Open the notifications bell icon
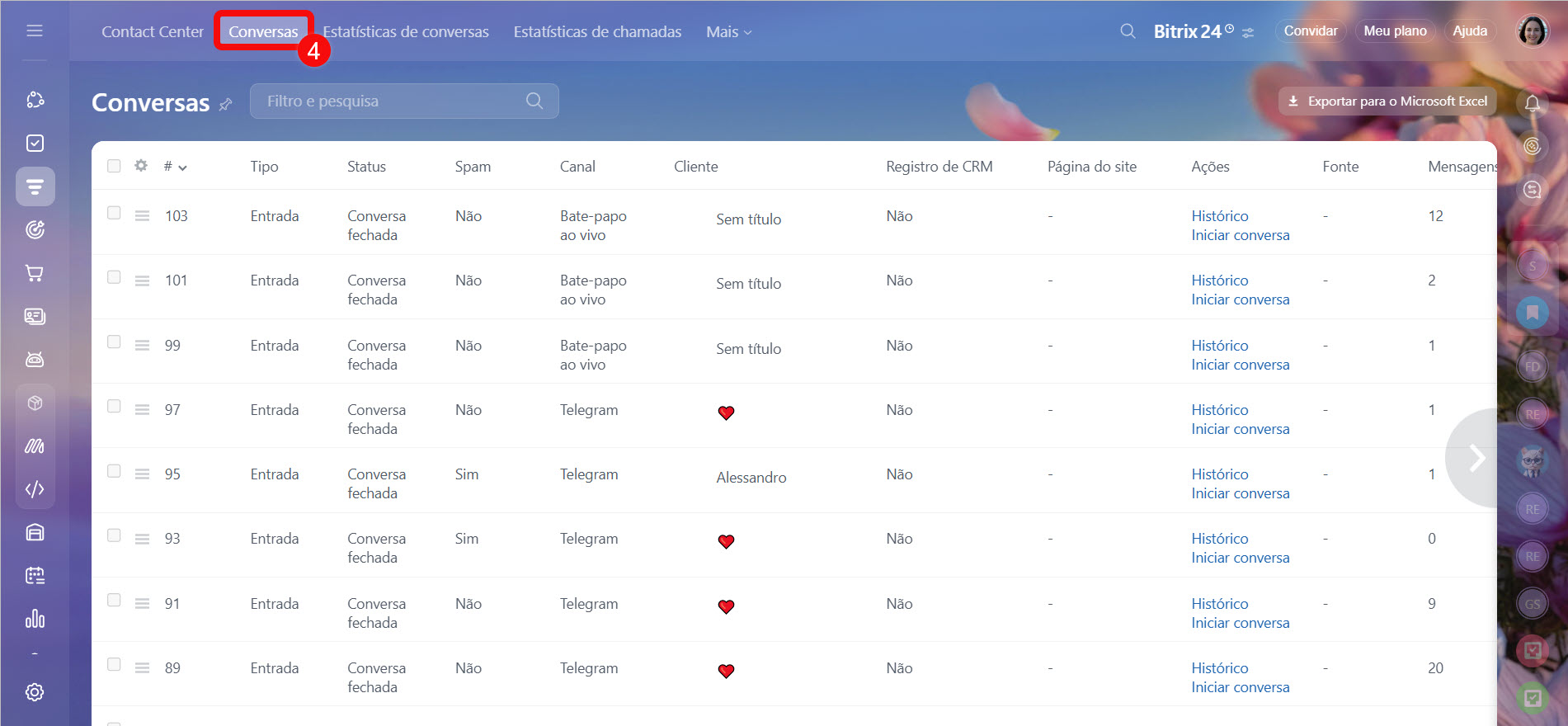 point(1533,103)
